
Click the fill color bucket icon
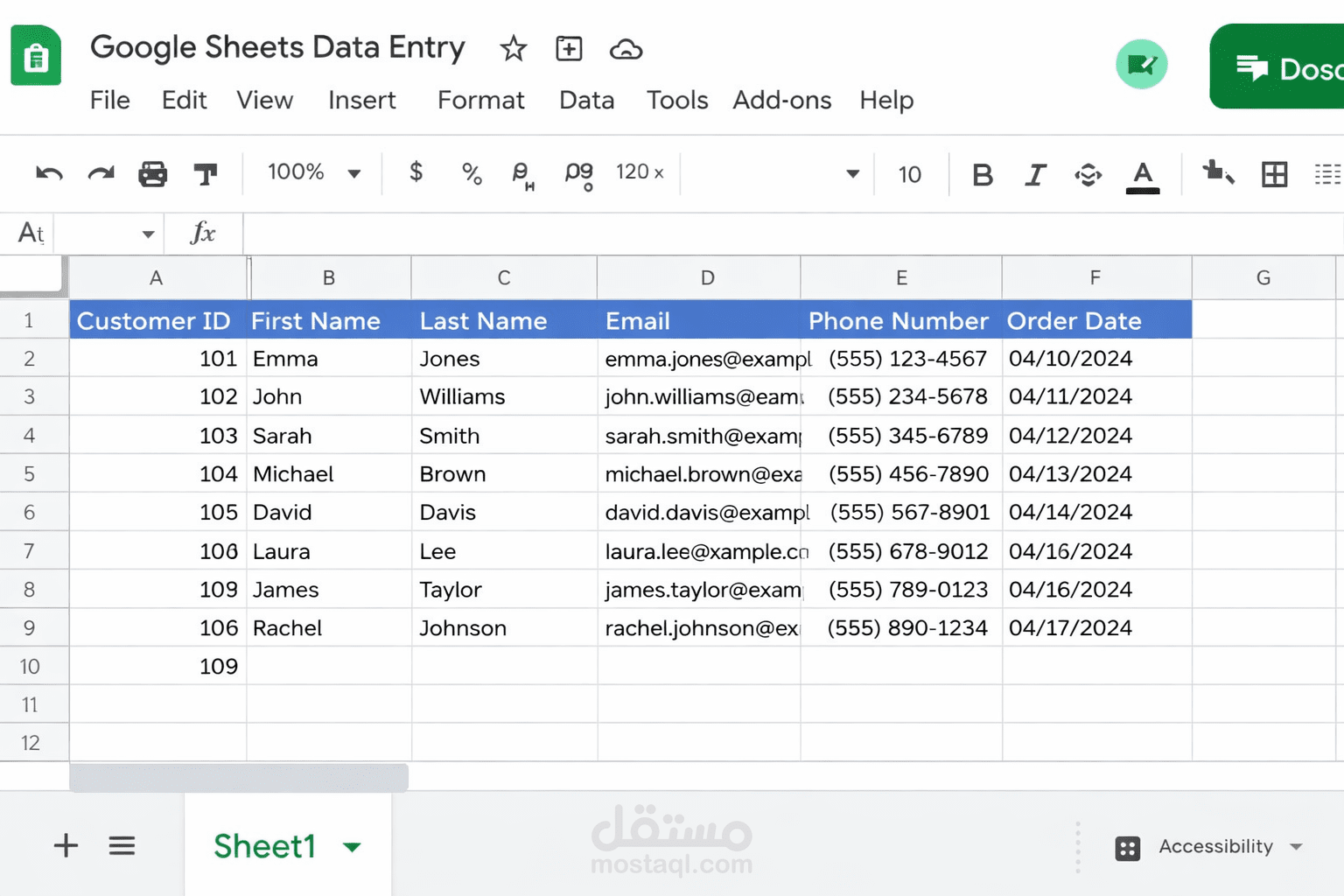pyautogui.click(x=1218, y=171)
